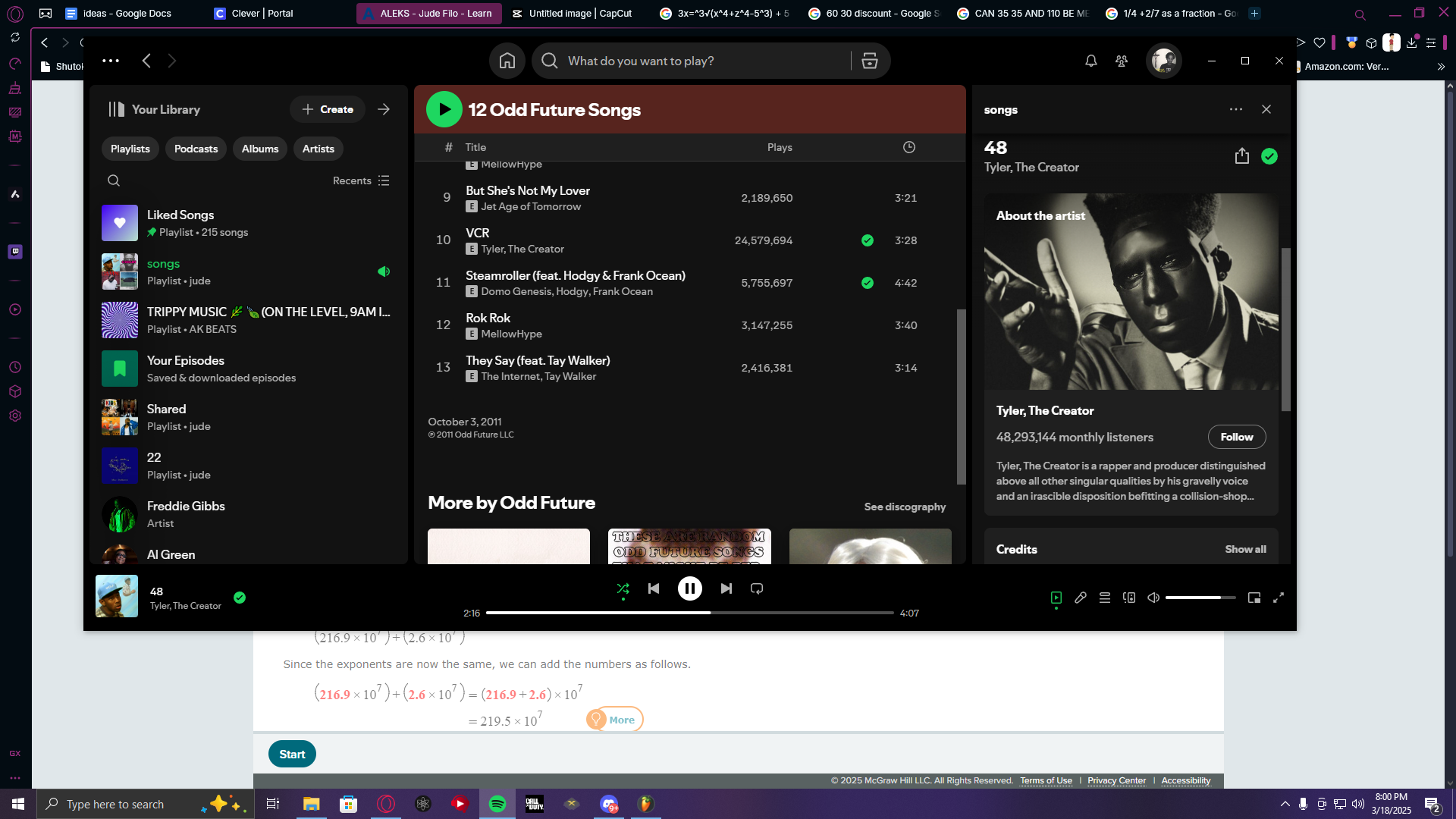
Task: Search in Your Library magnifier icon
Action: [x=114, y=180]
